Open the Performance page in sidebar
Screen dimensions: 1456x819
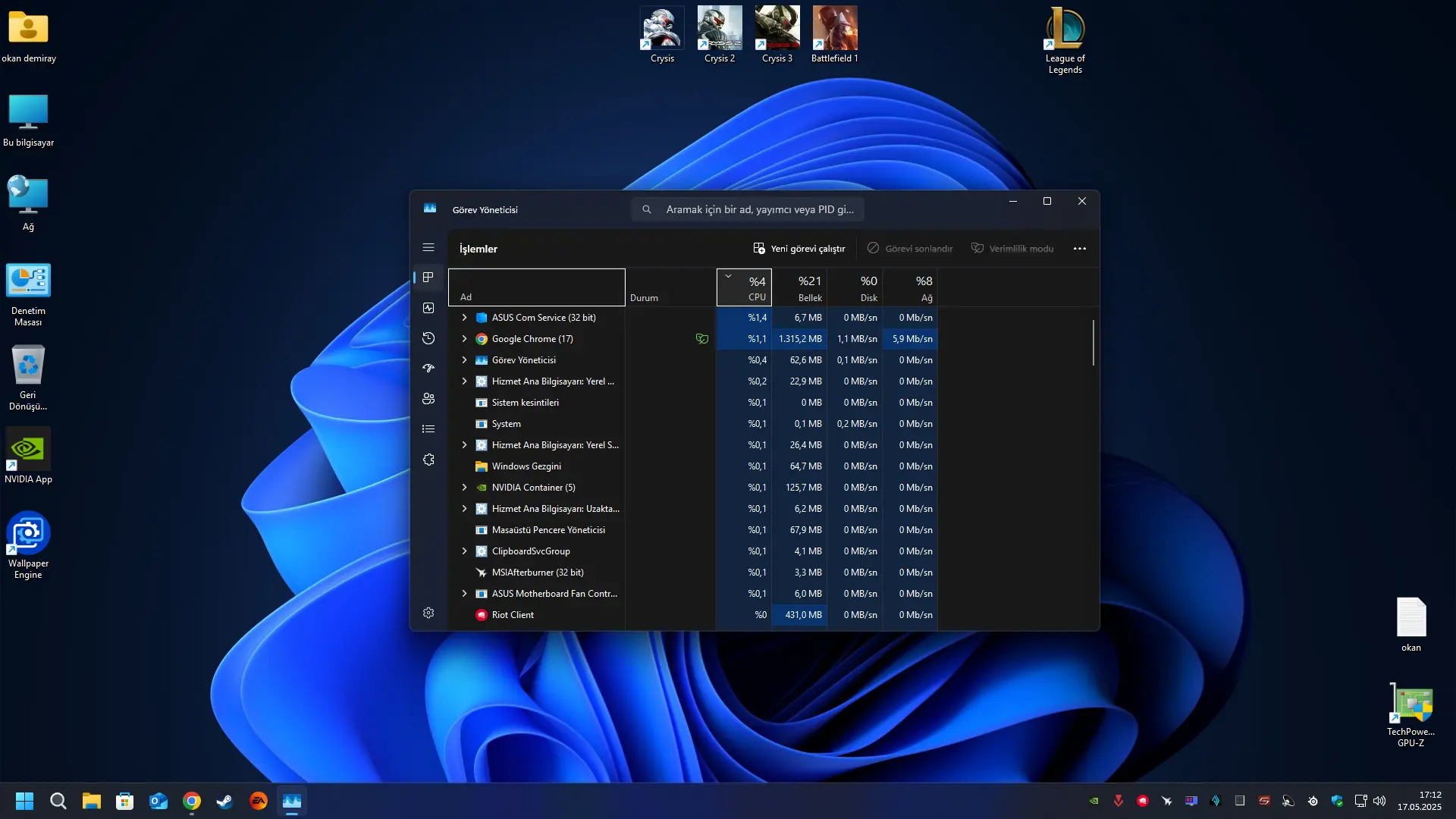[428, 308]
